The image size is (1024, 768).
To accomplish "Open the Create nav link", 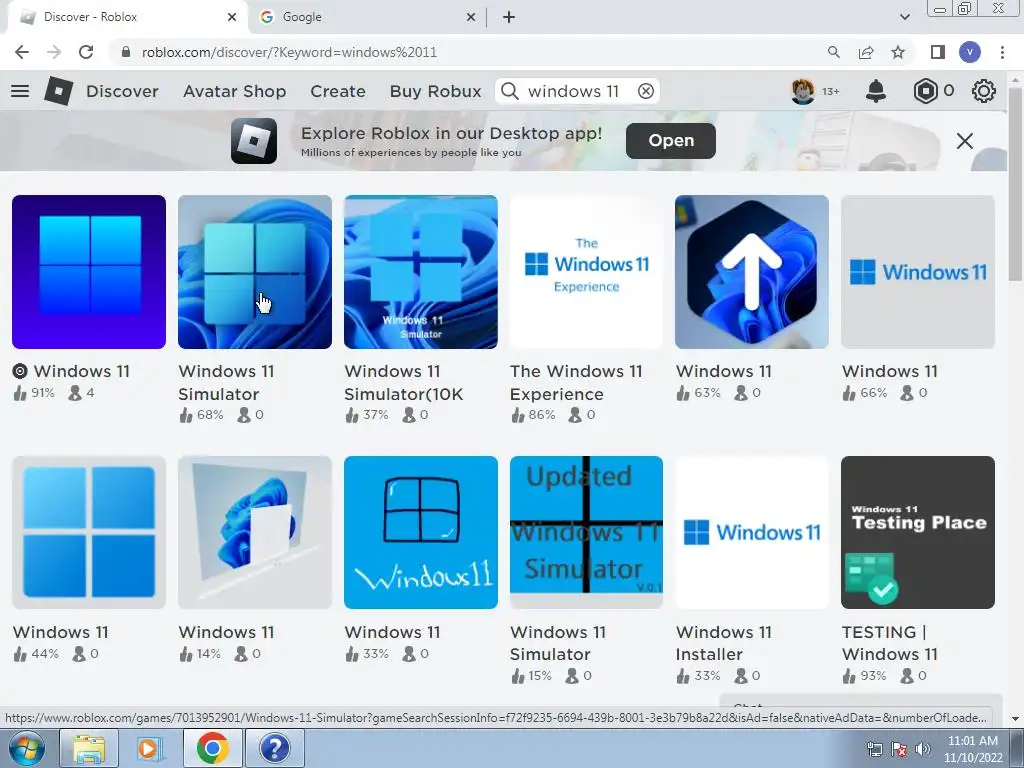I will (x=338, y=91).
